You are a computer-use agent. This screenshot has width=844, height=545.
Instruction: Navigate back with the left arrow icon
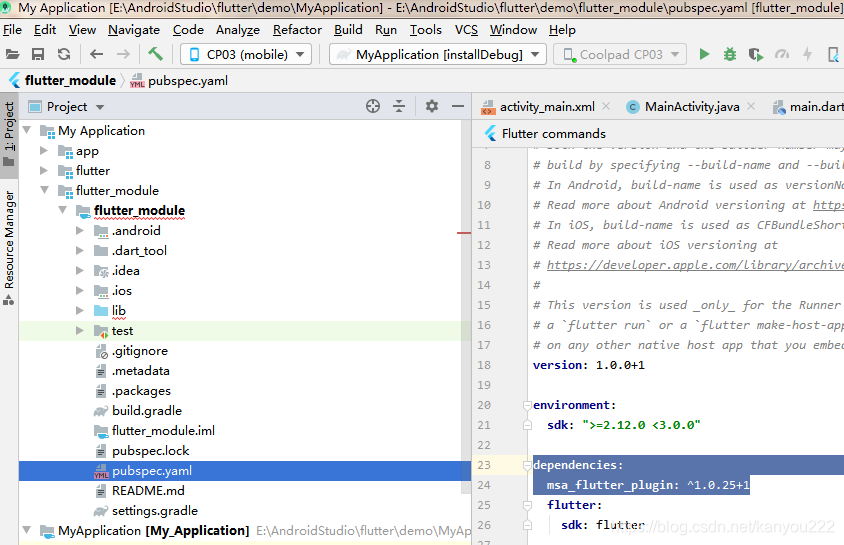point(97,54)
